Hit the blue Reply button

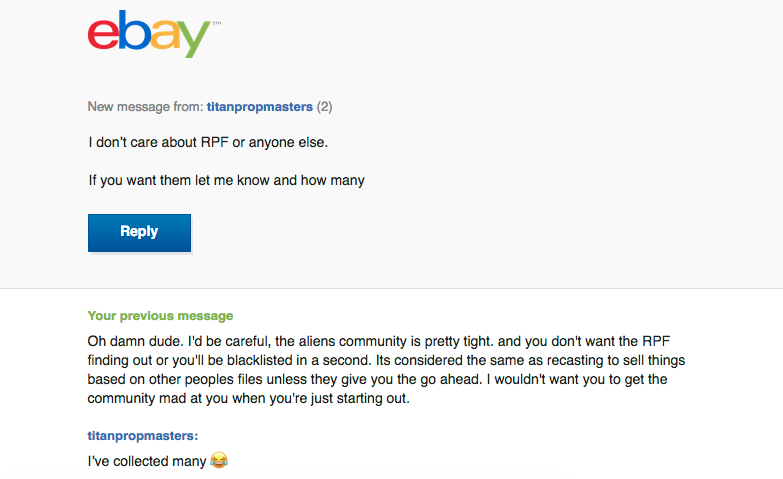(x=139, y=233)
